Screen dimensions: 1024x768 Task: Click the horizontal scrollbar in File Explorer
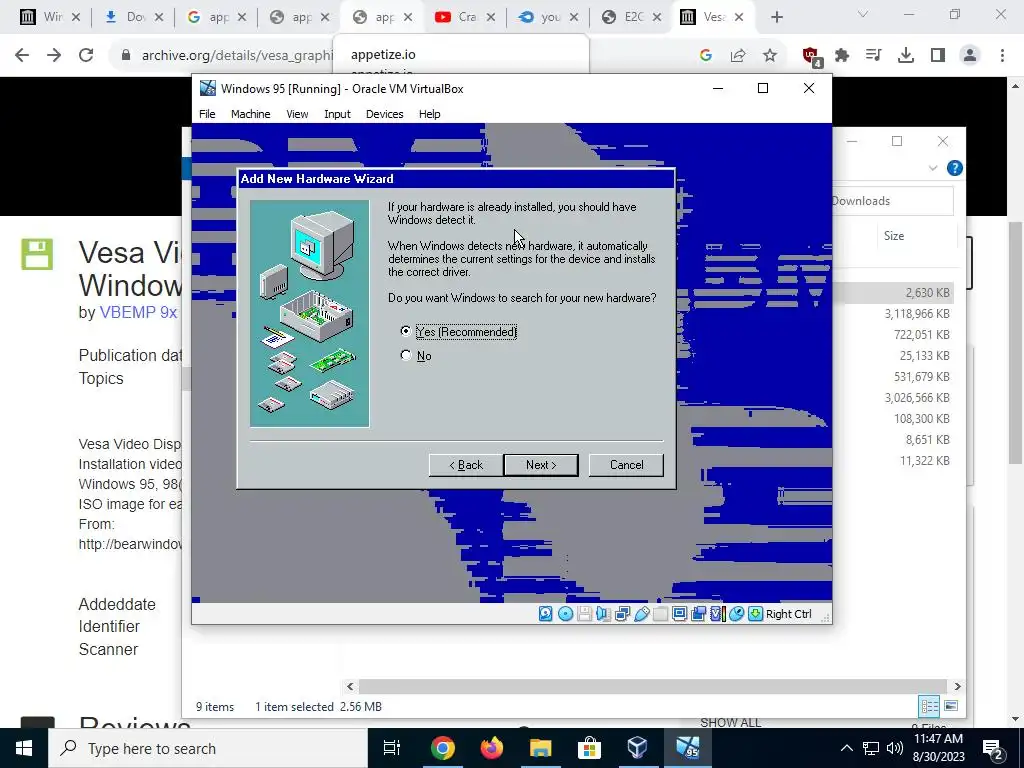click(x=653, y=686)
